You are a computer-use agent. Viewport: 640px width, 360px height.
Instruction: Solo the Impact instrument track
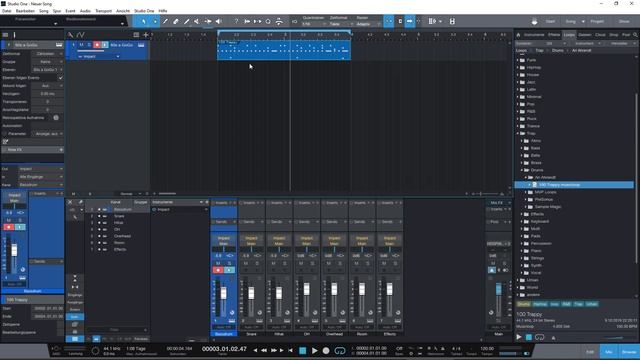click(89, 45)
